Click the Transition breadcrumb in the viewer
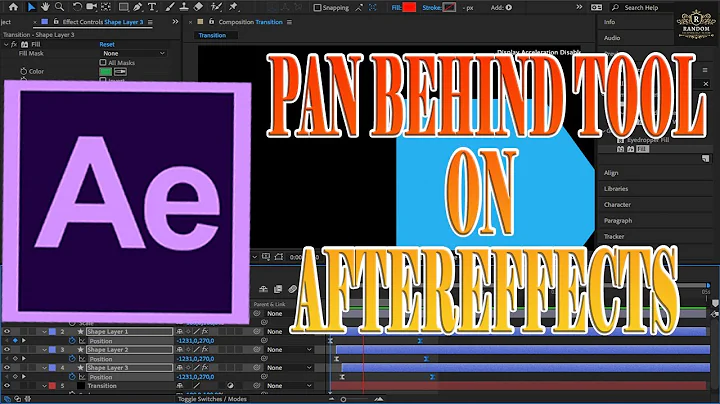Image resolution: width=720 pixels, height=404 pixels. 212,35
